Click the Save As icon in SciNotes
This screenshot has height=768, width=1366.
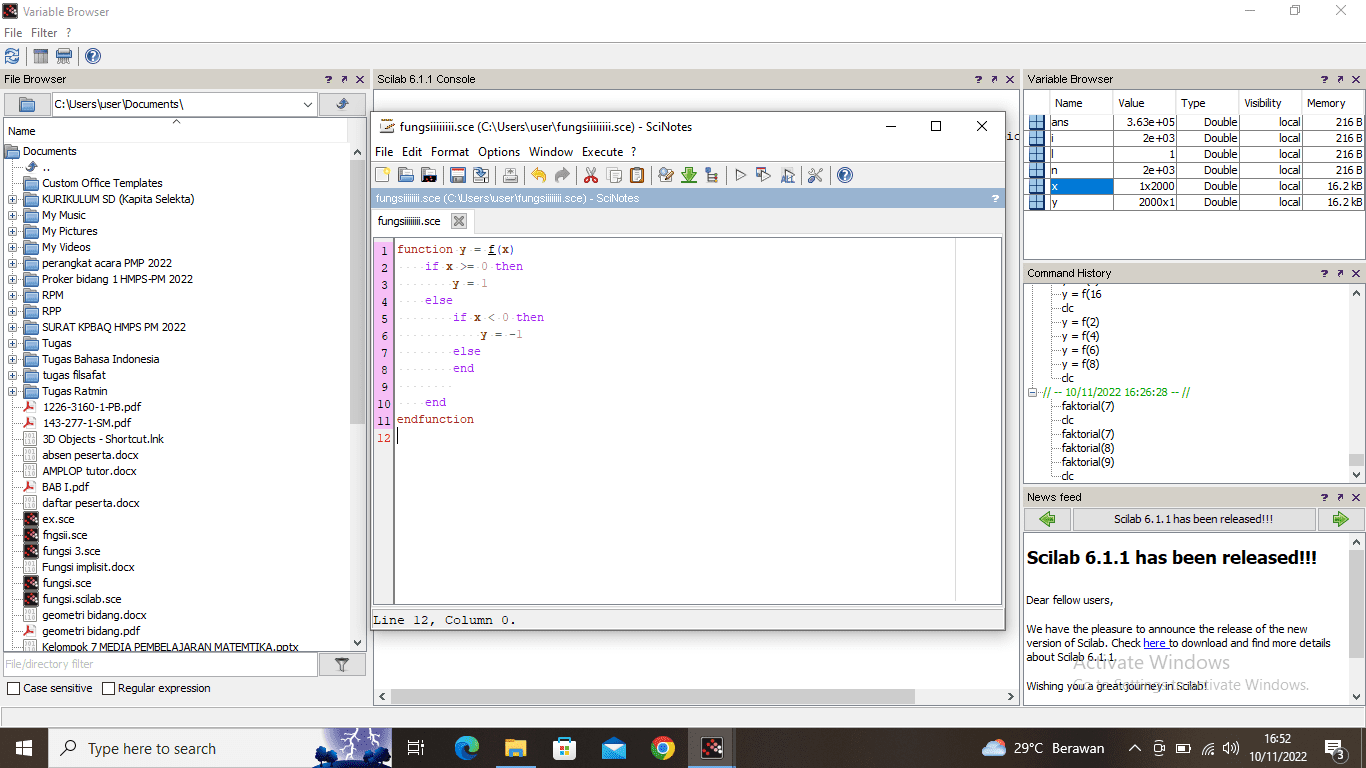(481, 175)
